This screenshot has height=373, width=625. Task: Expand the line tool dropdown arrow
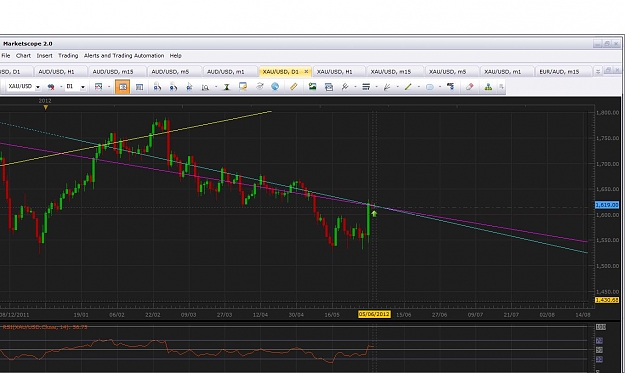coord(355,87)
